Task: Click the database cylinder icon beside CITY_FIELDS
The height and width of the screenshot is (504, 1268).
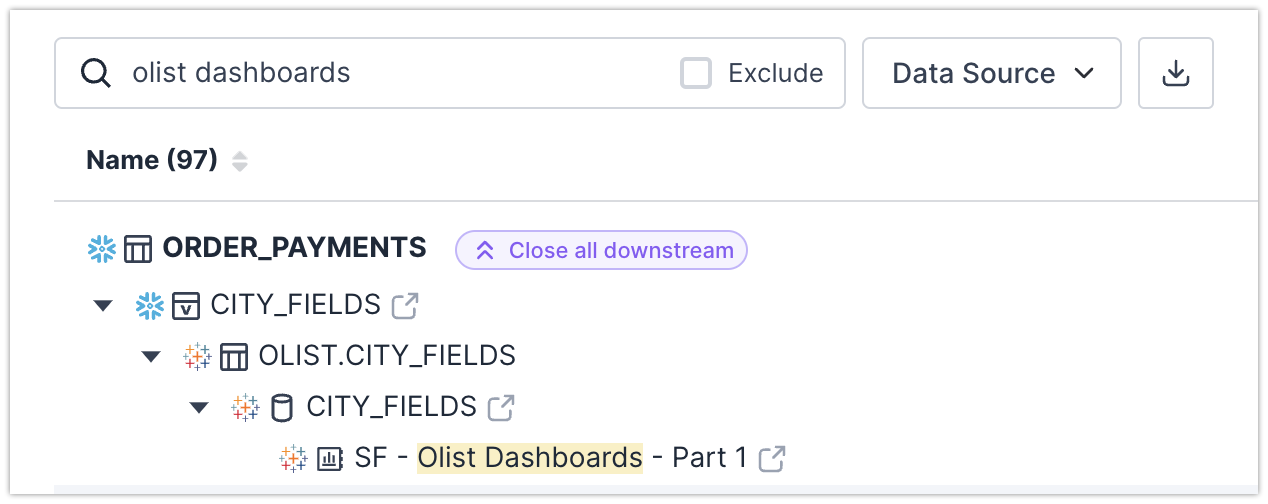Action: [x=282, y=407]
